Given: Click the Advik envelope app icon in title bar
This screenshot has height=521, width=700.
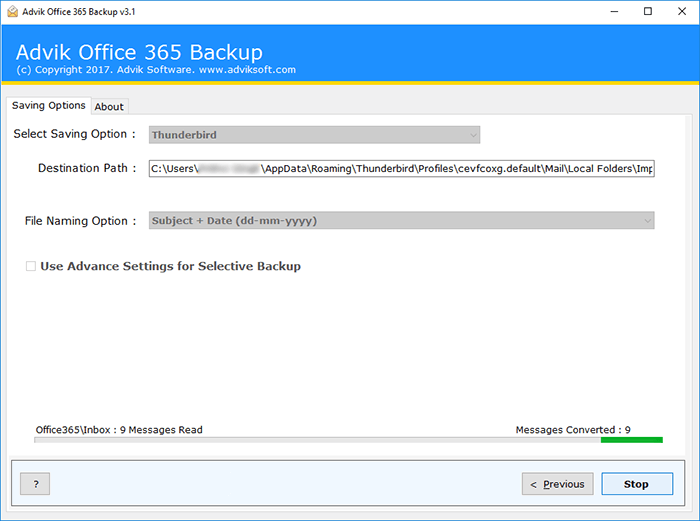Looking at the screenshot, I should pos(12,12).
